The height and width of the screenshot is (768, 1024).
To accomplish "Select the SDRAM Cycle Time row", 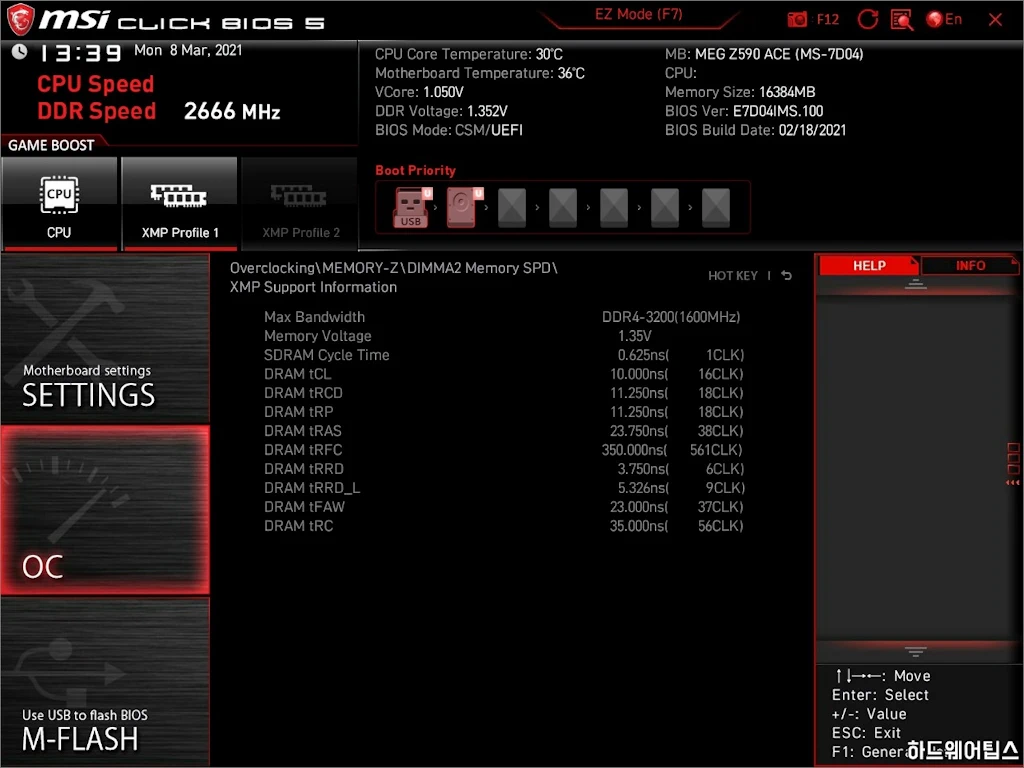I will pos(503,355).
